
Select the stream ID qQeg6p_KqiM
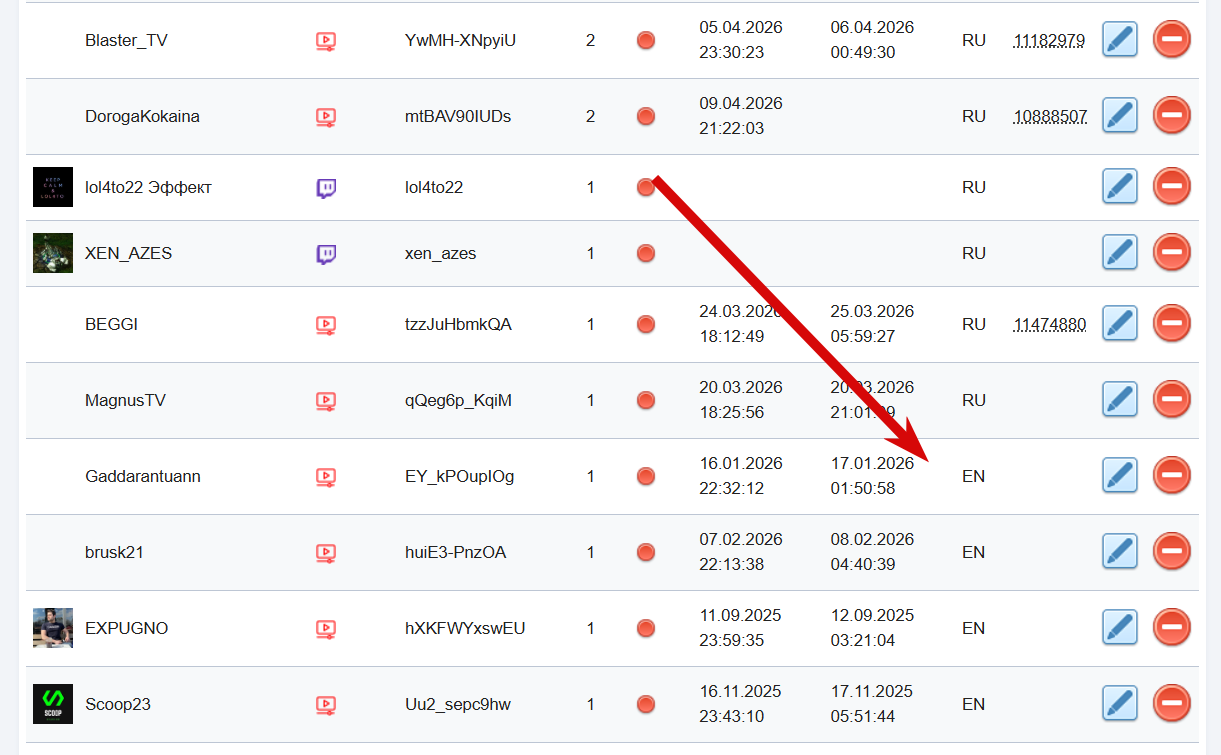click(458, 401)
